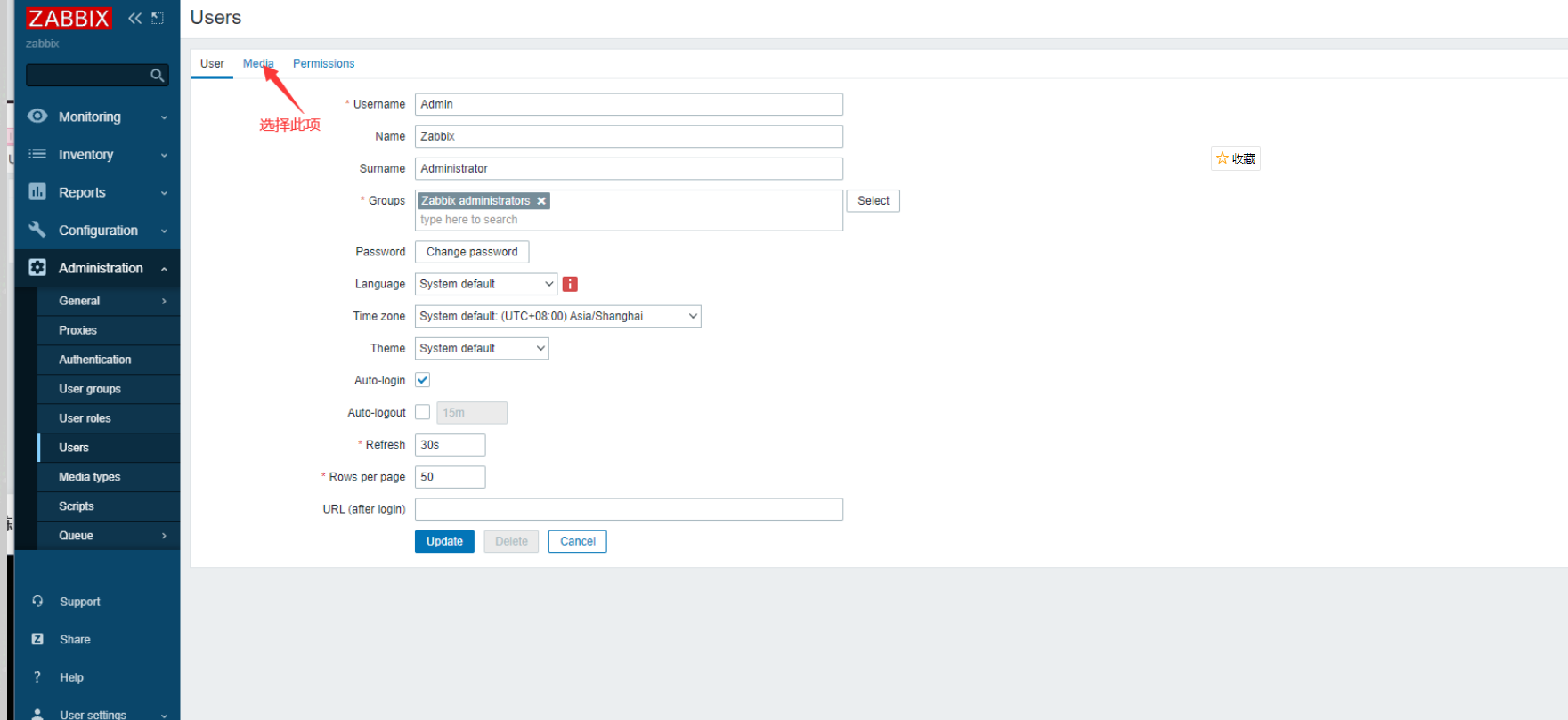
Task: Click the Administration gear icon
Action: (x=37, y=268)
